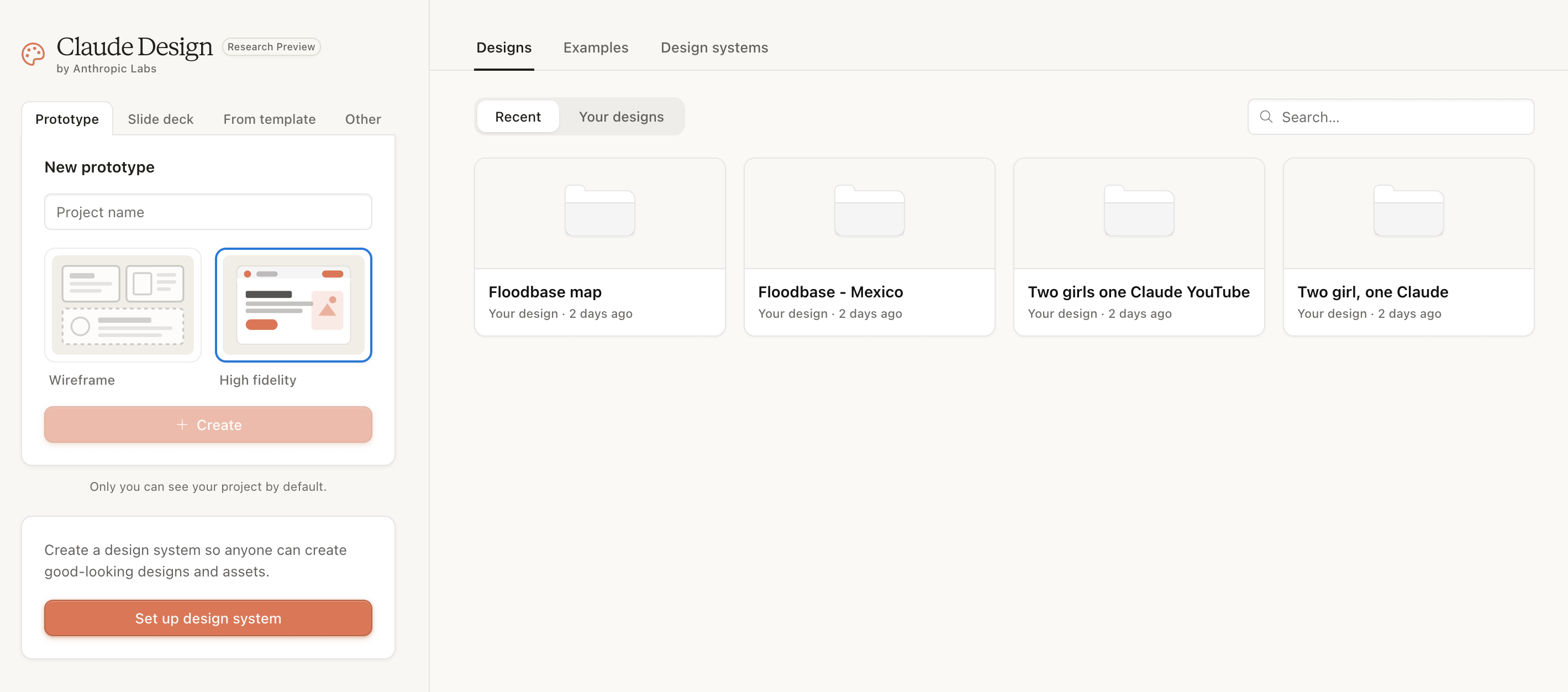This screenshot has width=1568, height=692.
Task: Select the Wireframe fidelity option
Action: 123,305
